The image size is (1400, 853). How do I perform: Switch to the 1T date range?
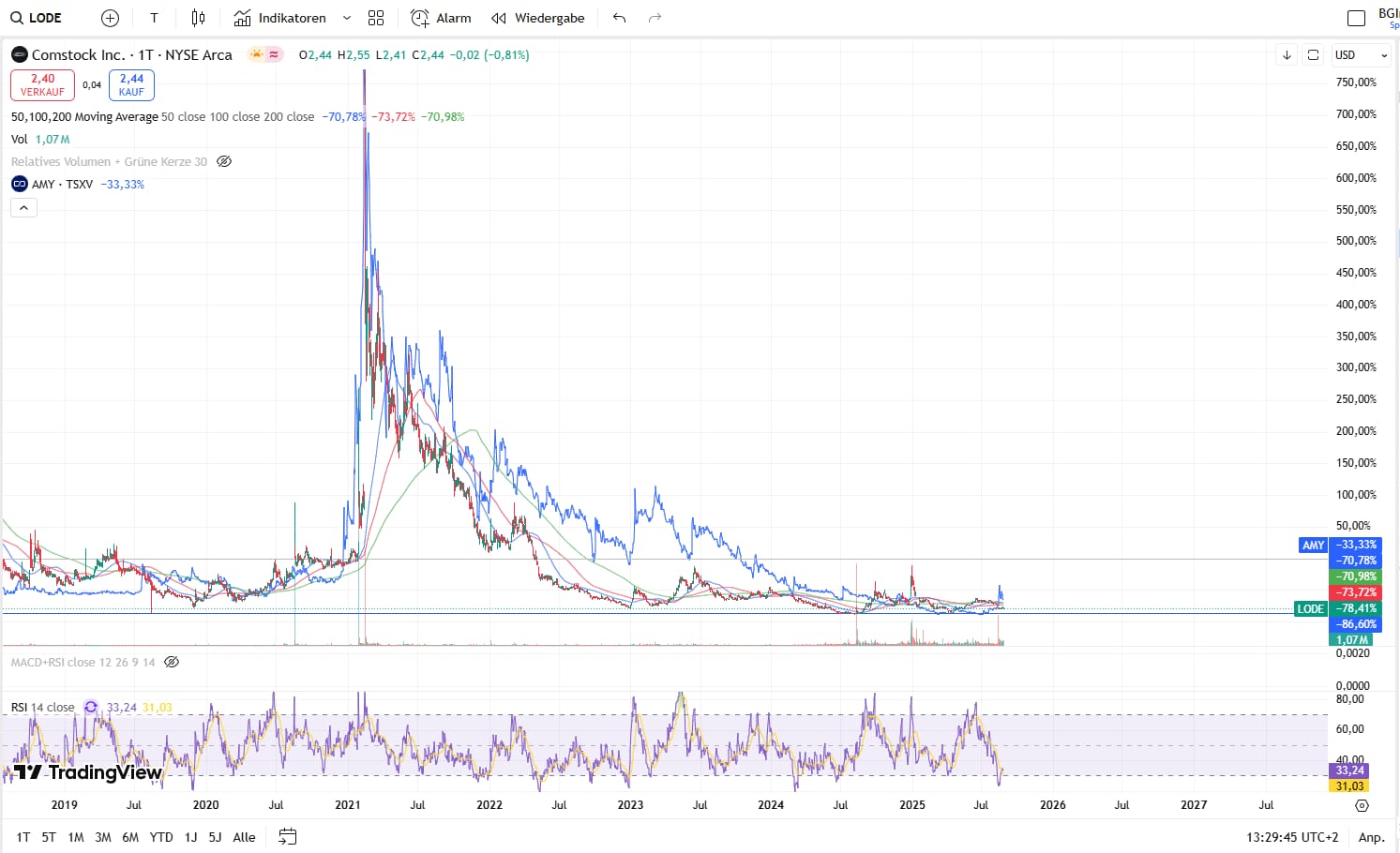23,837
